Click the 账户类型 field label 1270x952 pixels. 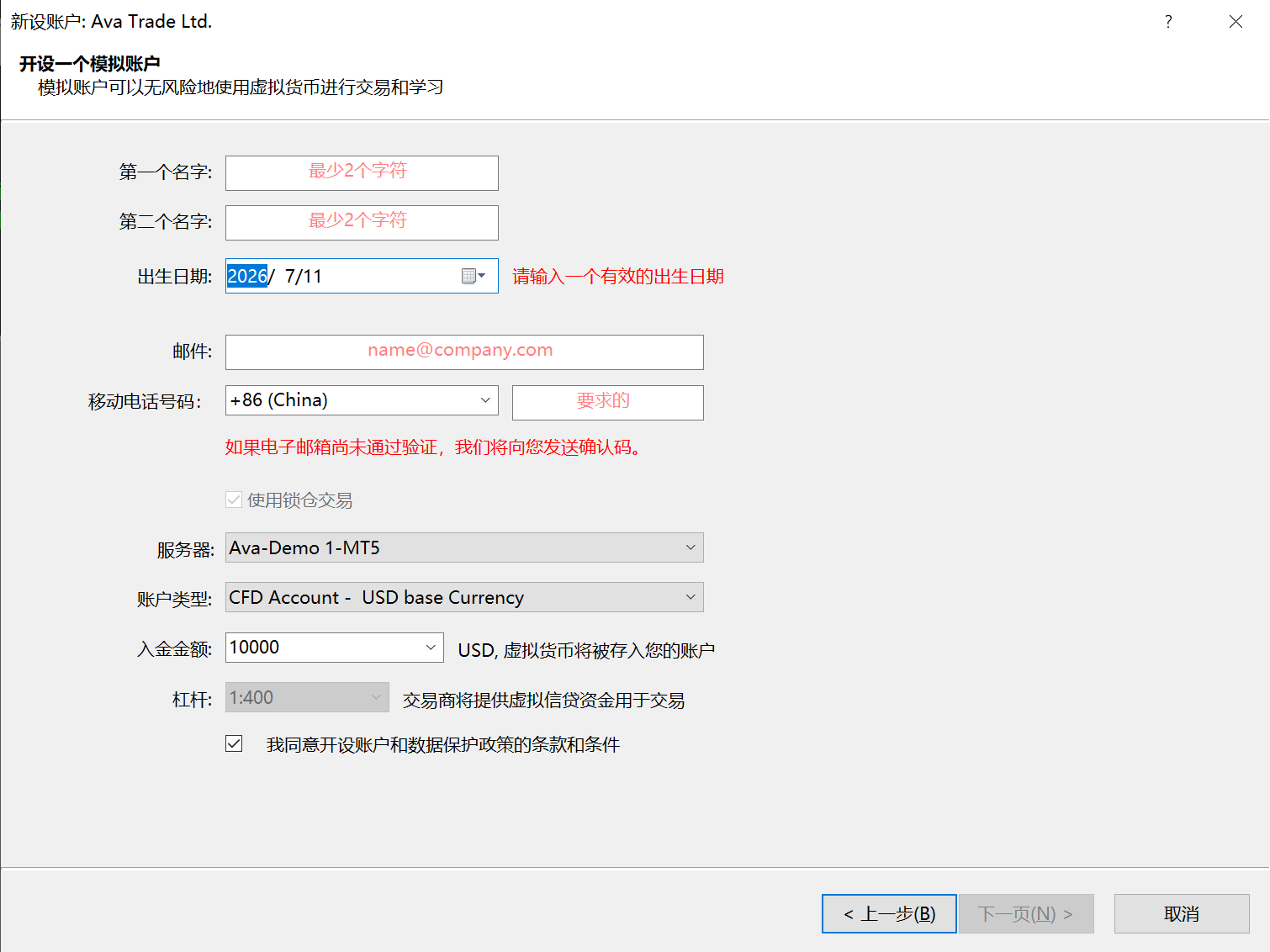[175, 600]
